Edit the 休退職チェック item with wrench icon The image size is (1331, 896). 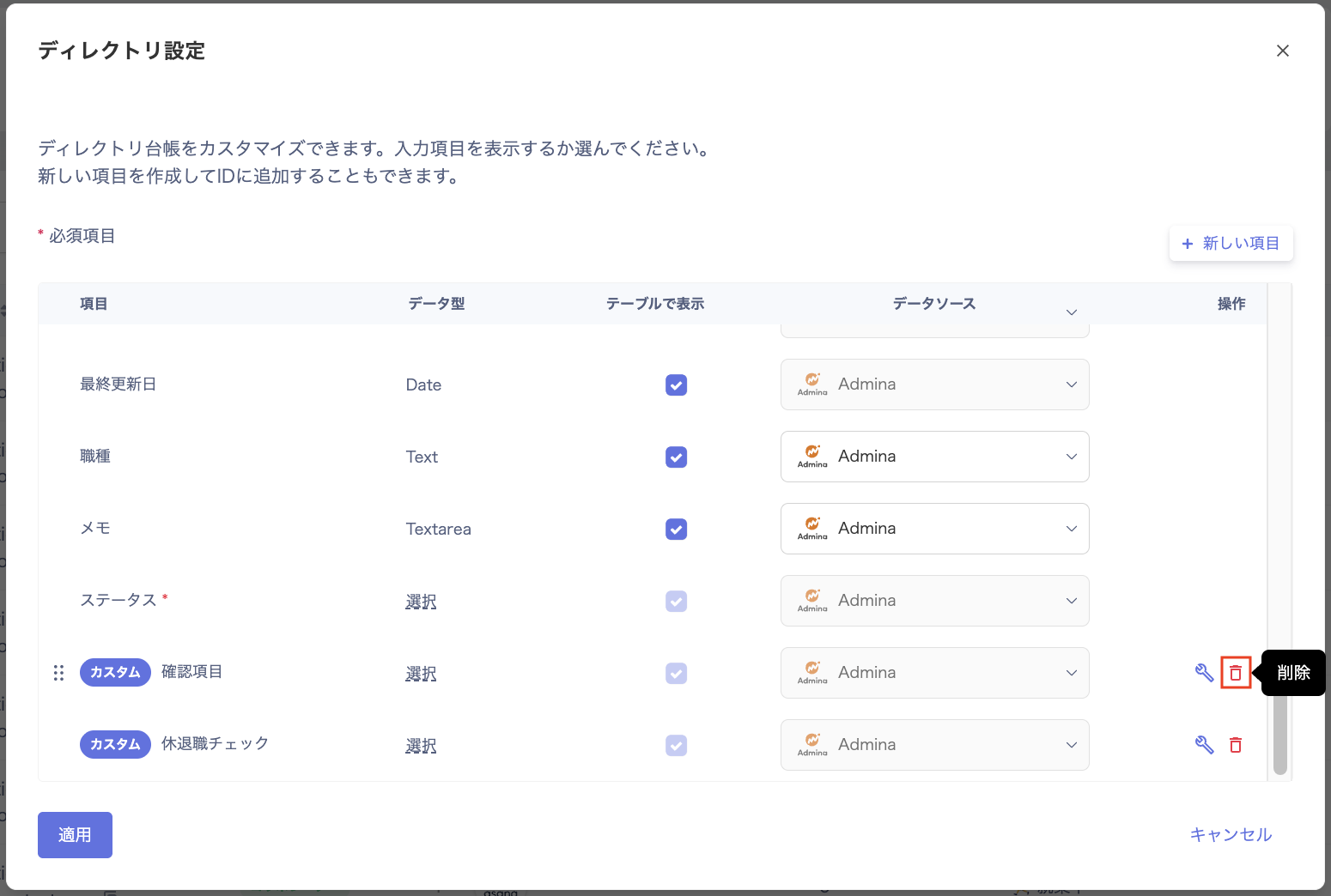click(1204, 745)
